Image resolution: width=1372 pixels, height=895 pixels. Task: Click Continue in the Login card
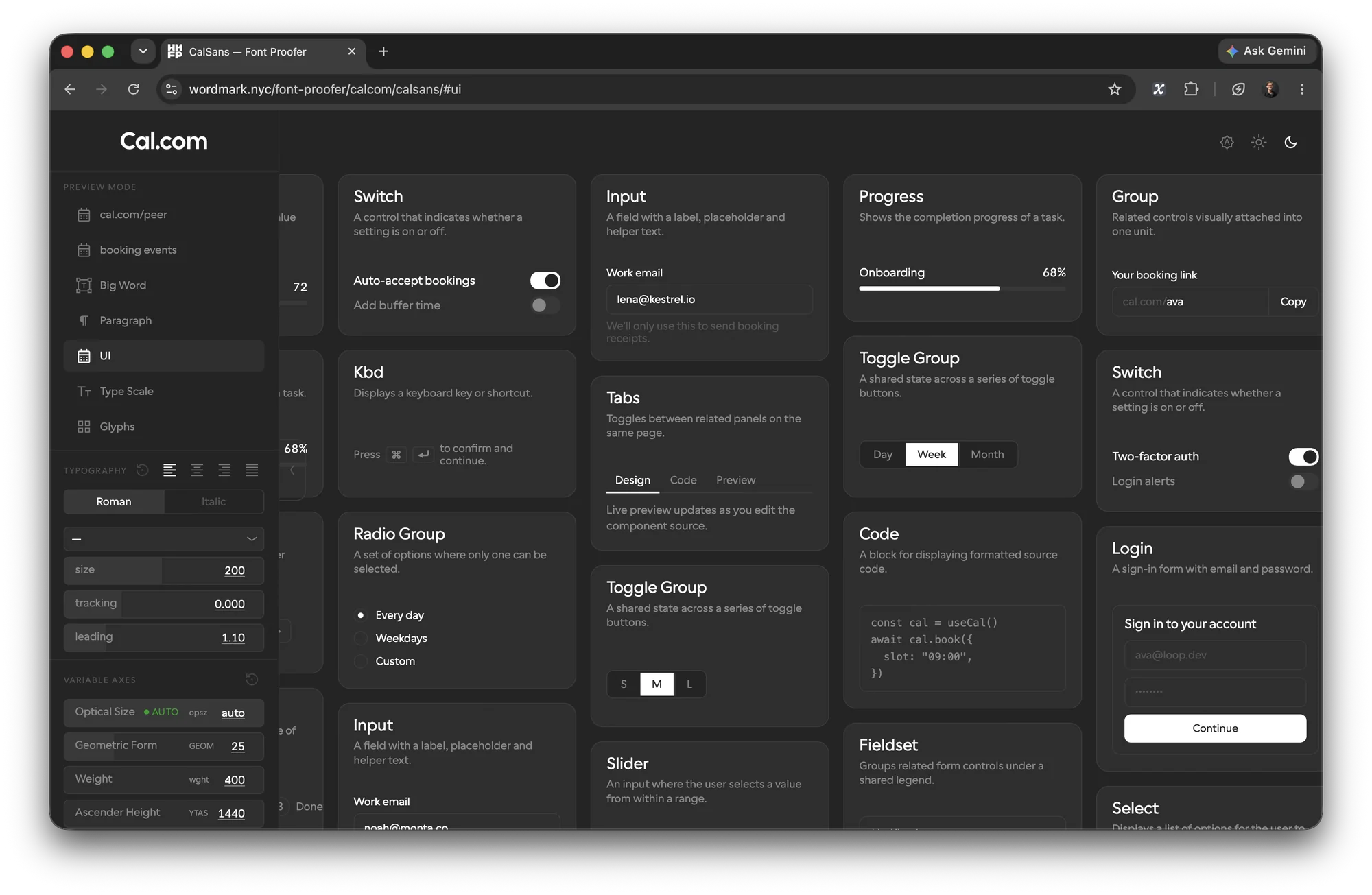tap(1215, 728)
